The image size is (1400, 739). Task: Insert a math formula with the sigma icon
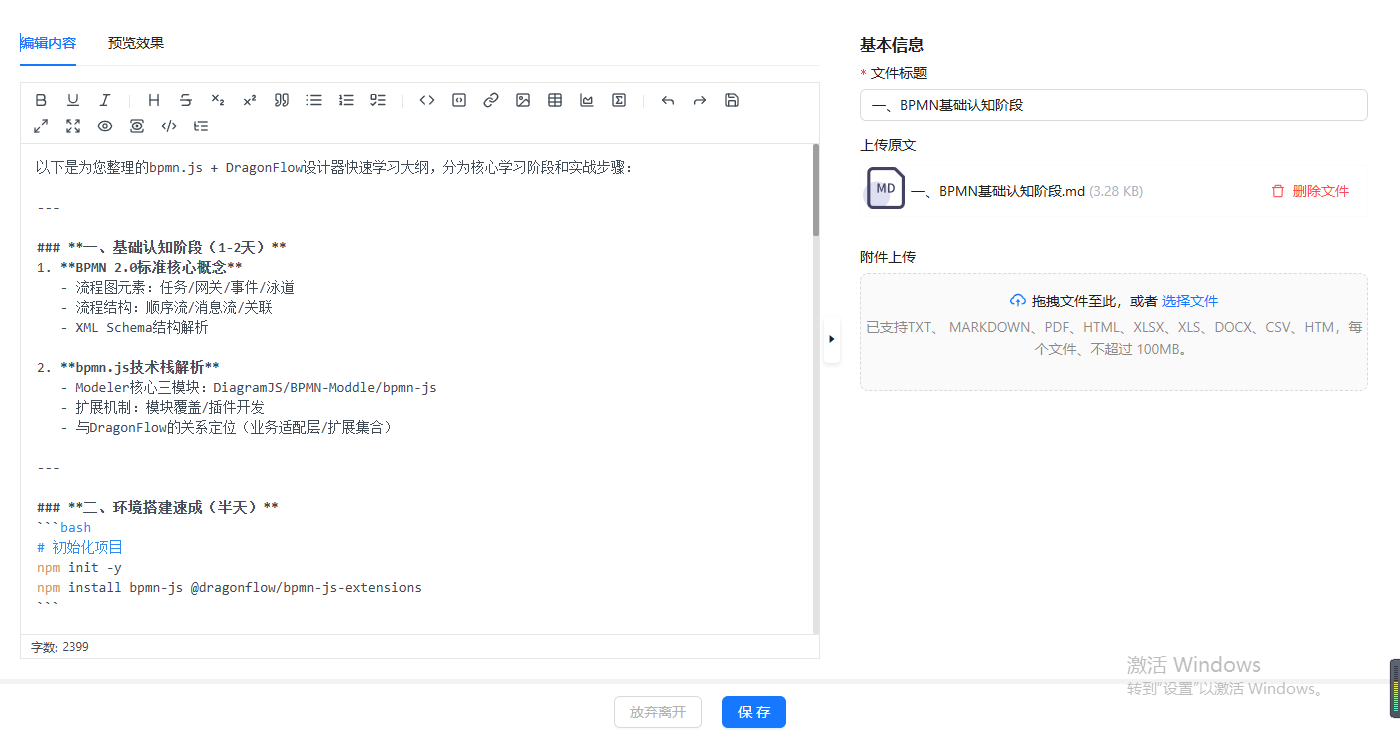click(x=619, y=100)
